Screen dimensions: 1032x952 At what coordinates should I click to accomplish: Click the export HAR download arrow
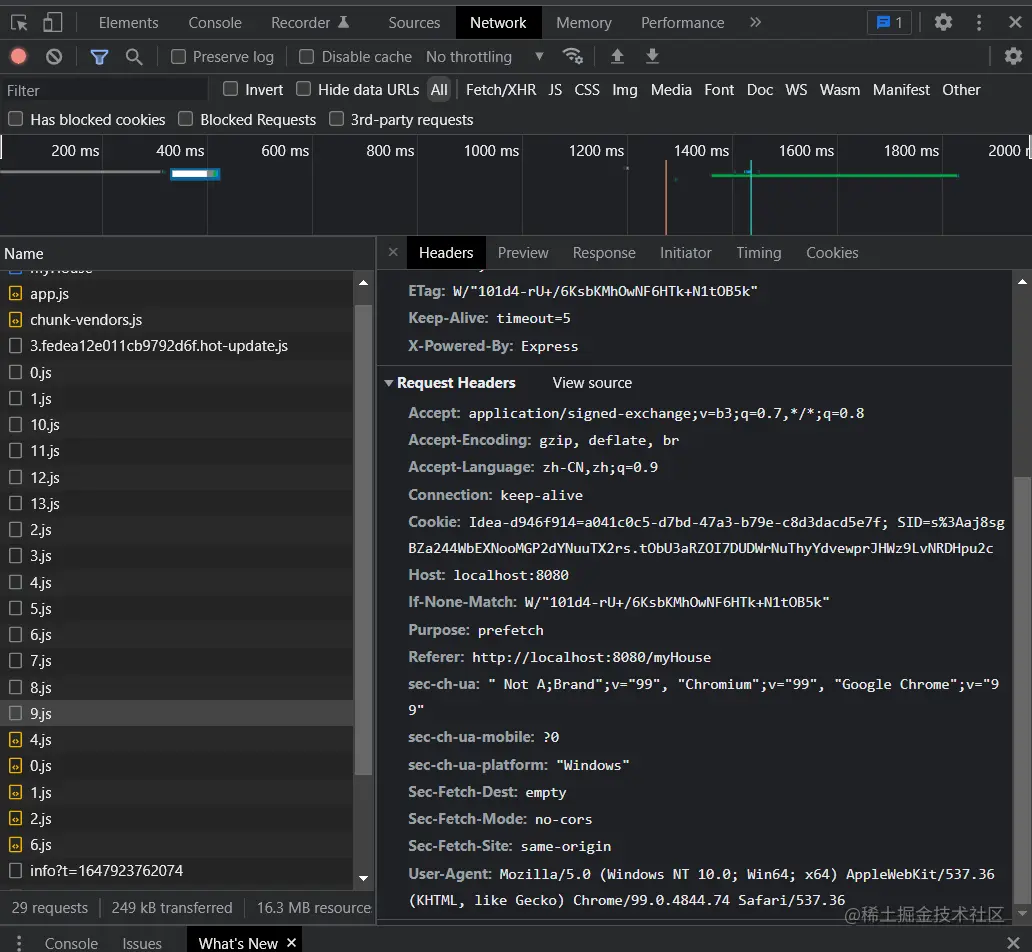[x=652, y=57]
